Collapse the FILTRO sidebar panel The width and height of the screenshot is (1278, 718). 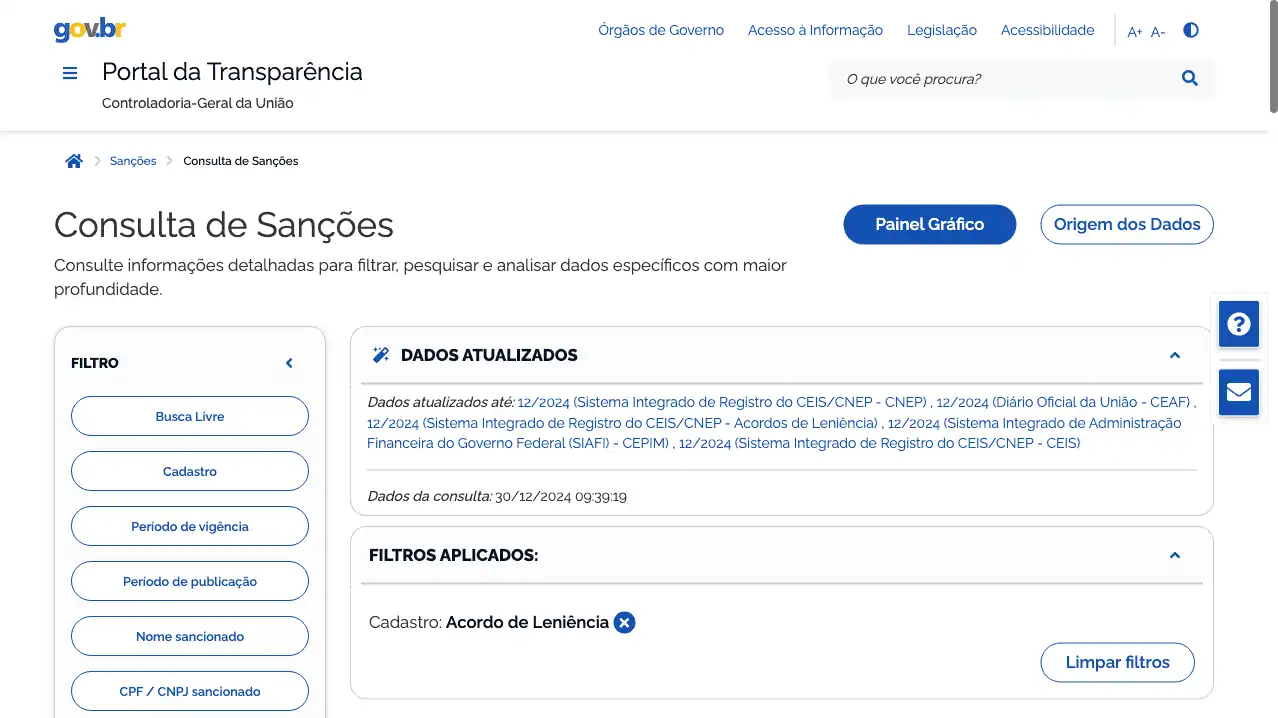(x=289, y=363)
